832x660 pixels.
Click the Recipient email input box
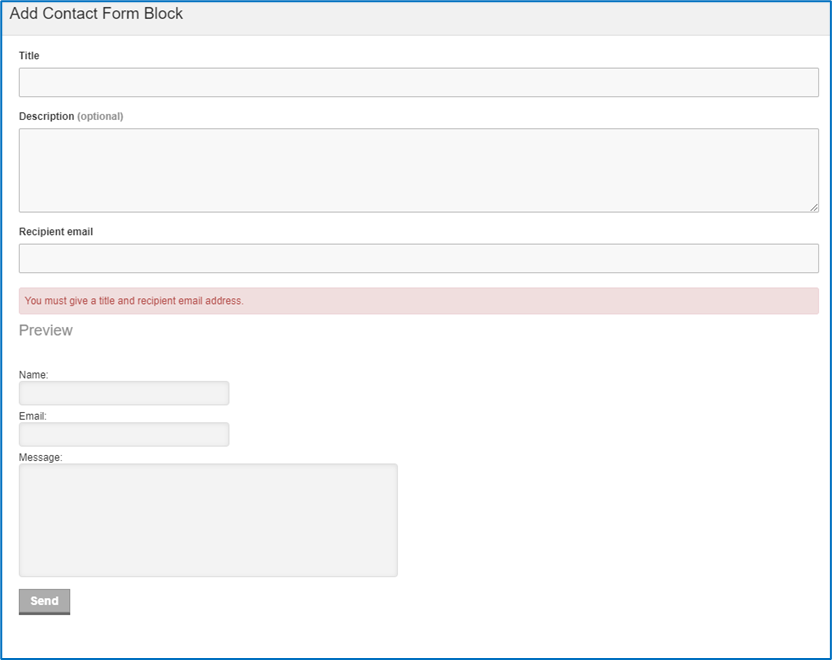(419, 258)
